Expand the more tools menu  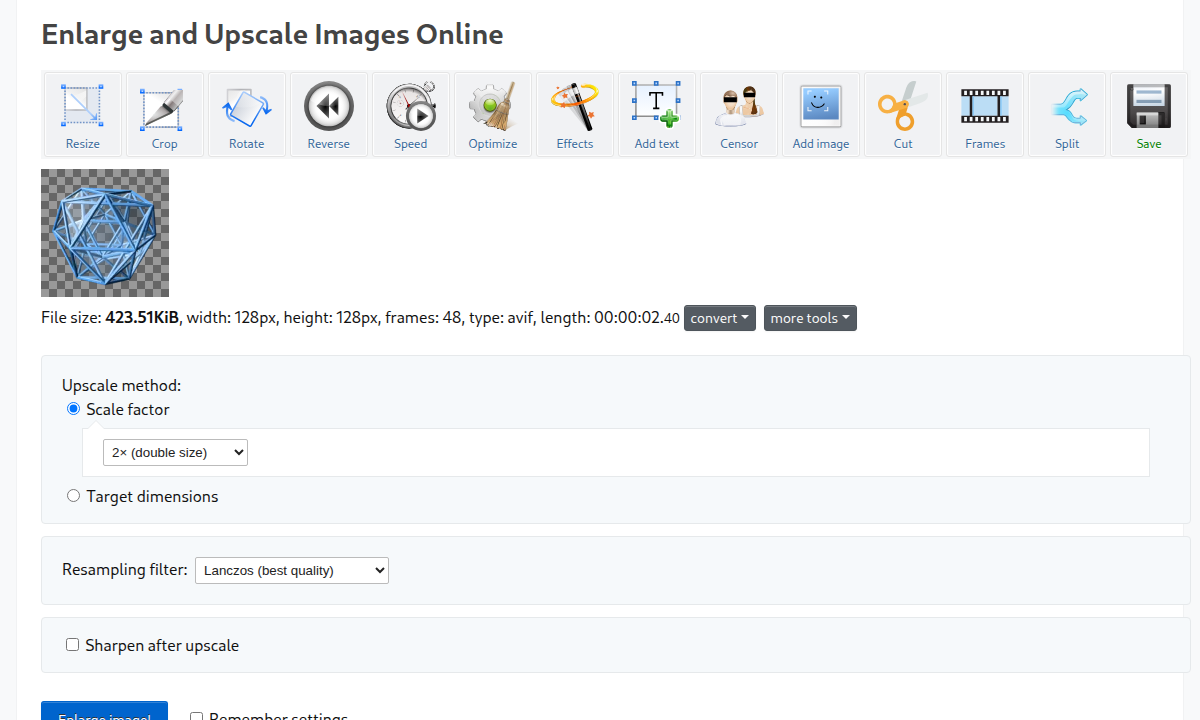click(810, 318)
